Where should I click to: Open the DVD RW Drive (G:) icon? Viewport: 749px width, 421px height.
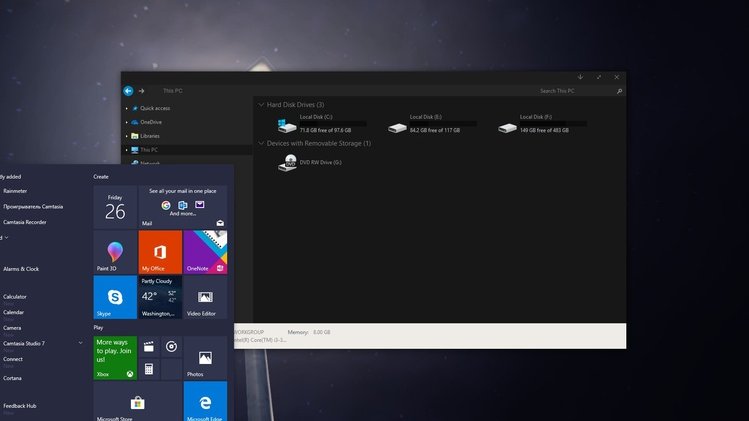tap(287, 163)
